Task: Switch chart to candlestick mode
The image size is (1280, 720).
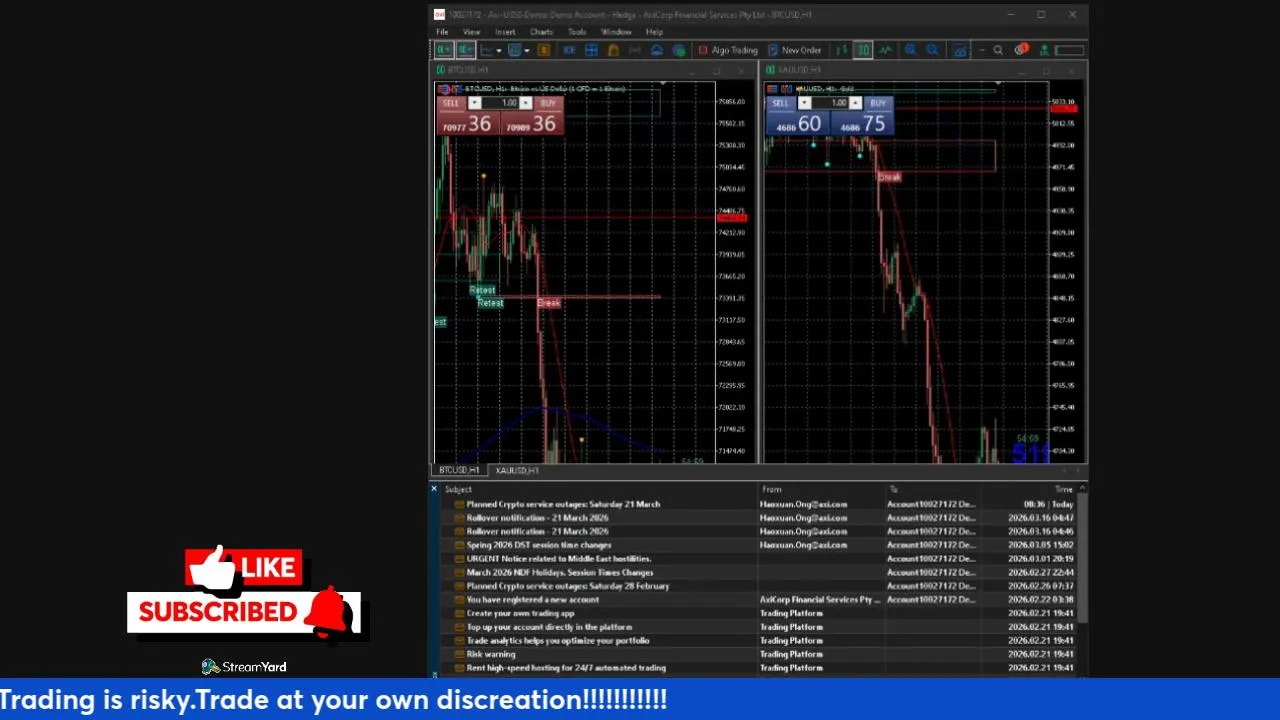Action: coord(863,50)
